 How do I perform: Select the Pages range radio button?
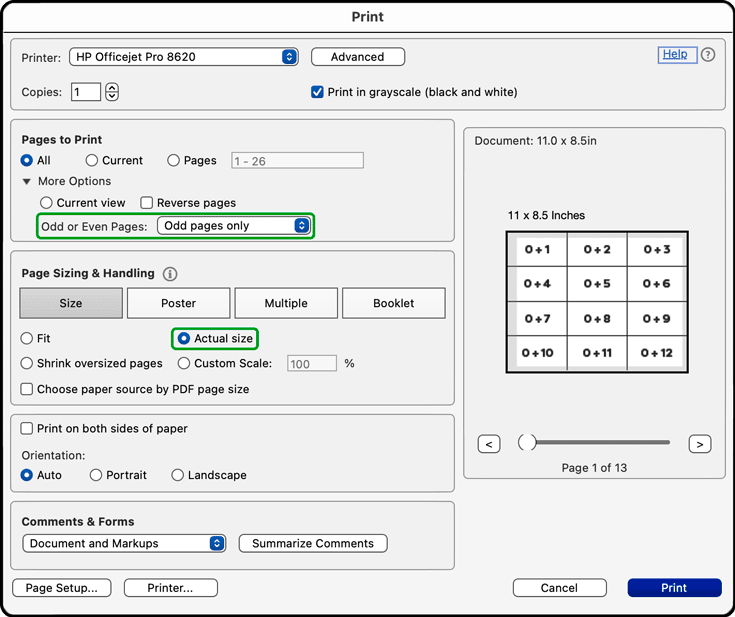[x=173, y=160]
